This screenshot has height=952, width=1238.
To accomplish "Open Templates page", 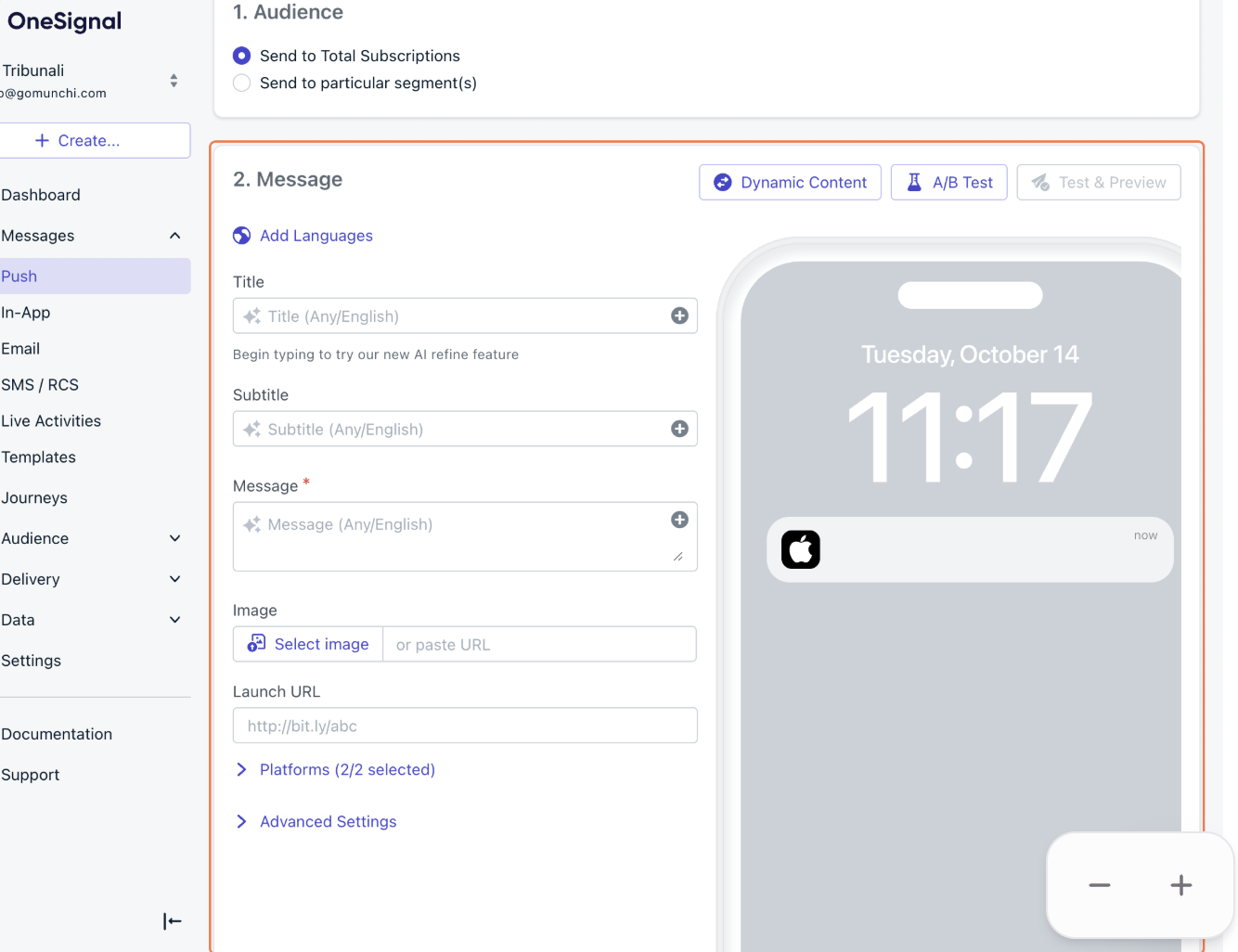I will pyautogui.click(x=39, y=457).
